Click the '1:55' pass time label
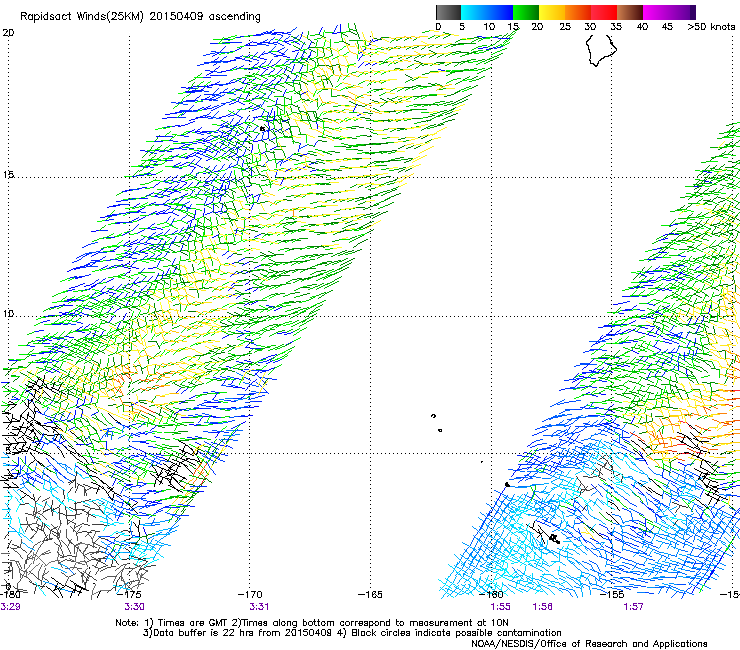Image resolution: width=740 pixels, height=650 pixels. tap(500, 607)
